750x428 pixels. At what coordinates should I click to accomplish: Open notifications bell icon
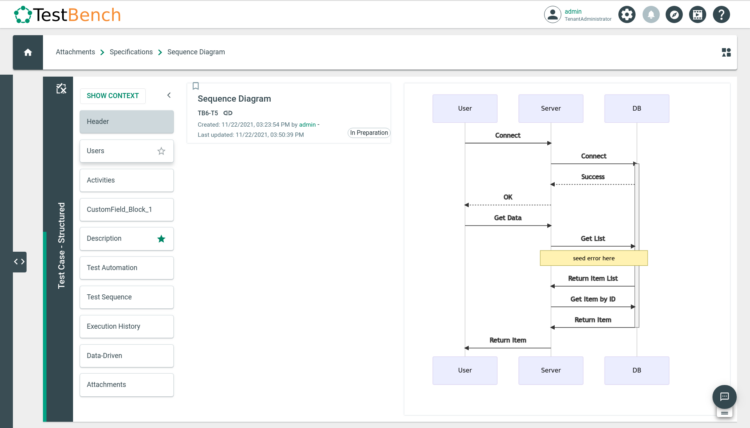pos(651,14)
